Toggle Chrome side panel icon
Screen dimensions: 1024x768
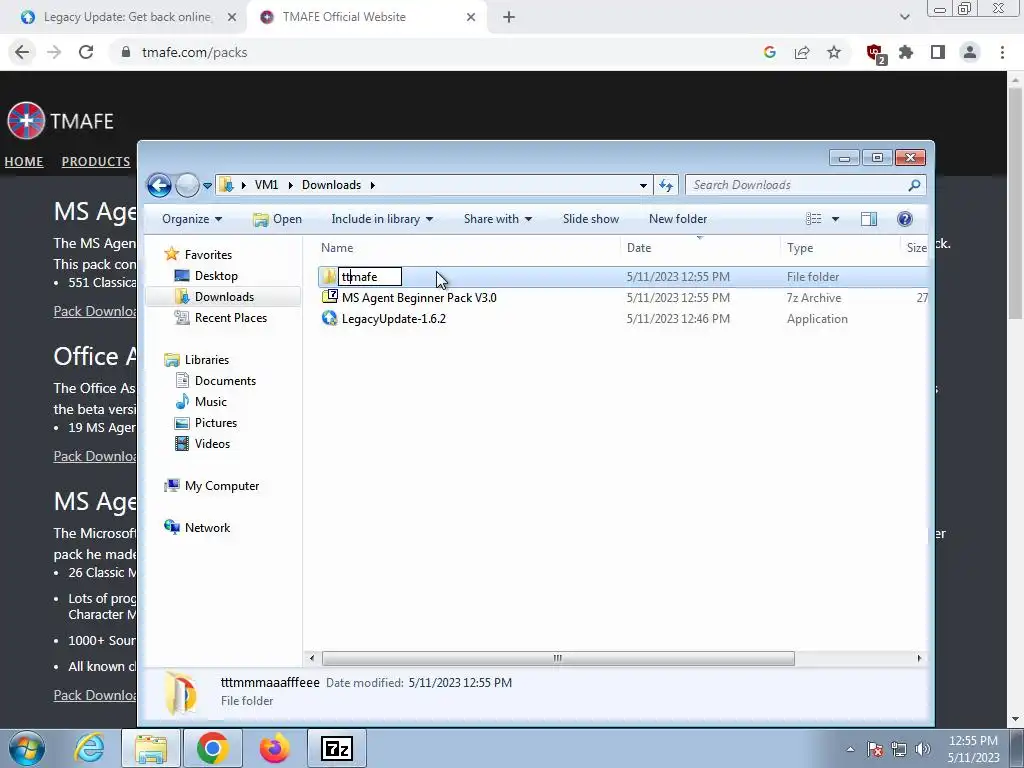938,52
